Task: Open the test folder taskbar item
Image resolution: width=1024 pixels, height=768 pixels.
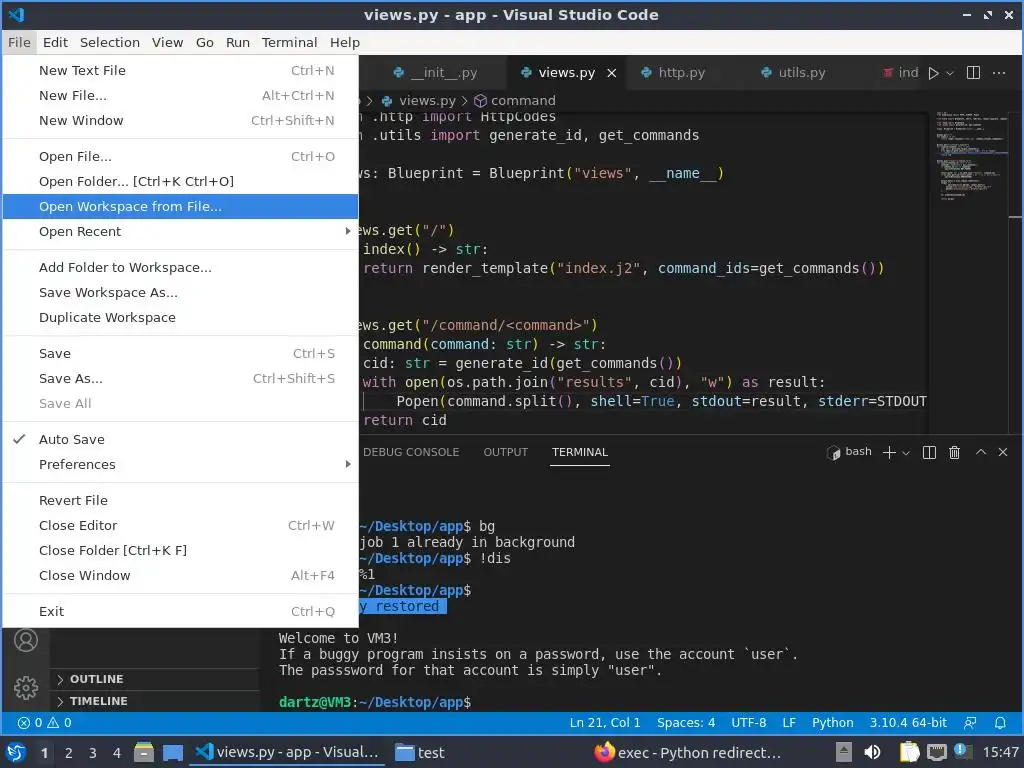Action: (x=421, y=753)
